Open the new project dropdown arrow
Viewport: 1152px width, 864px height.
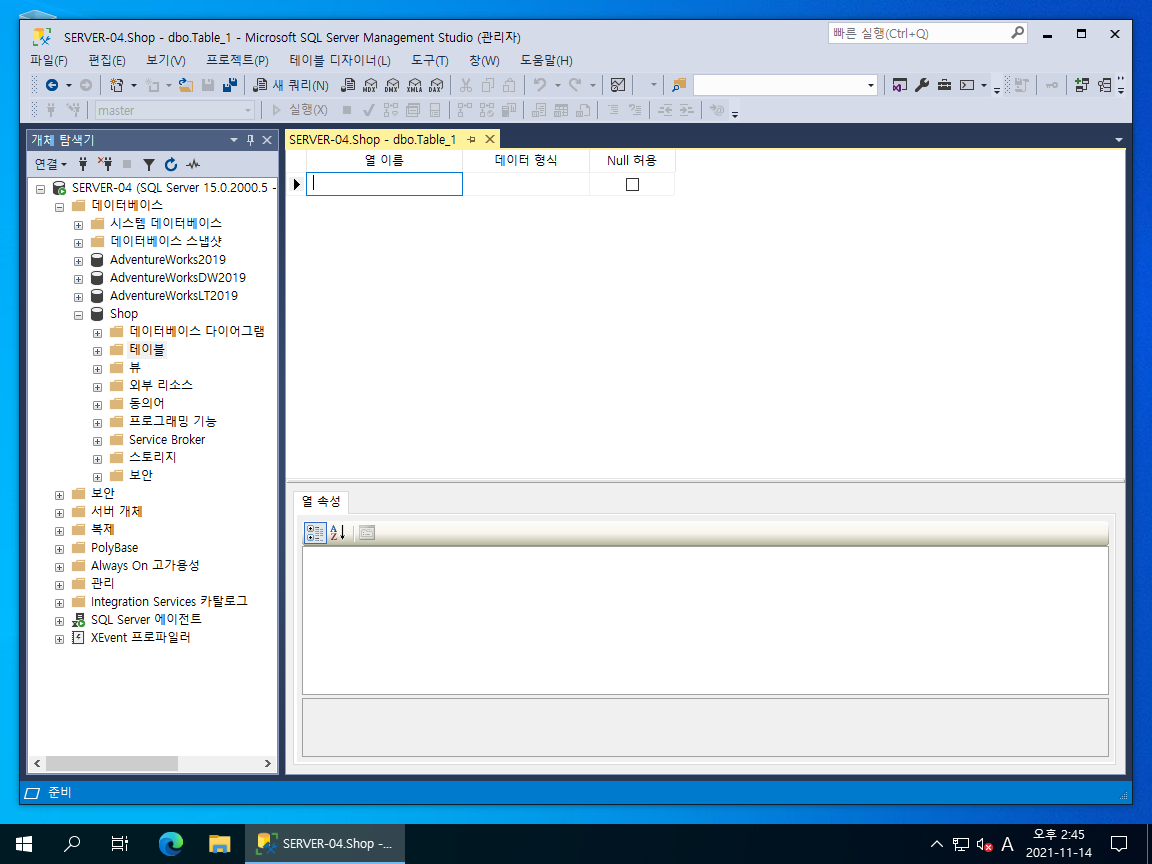point(134,85)
